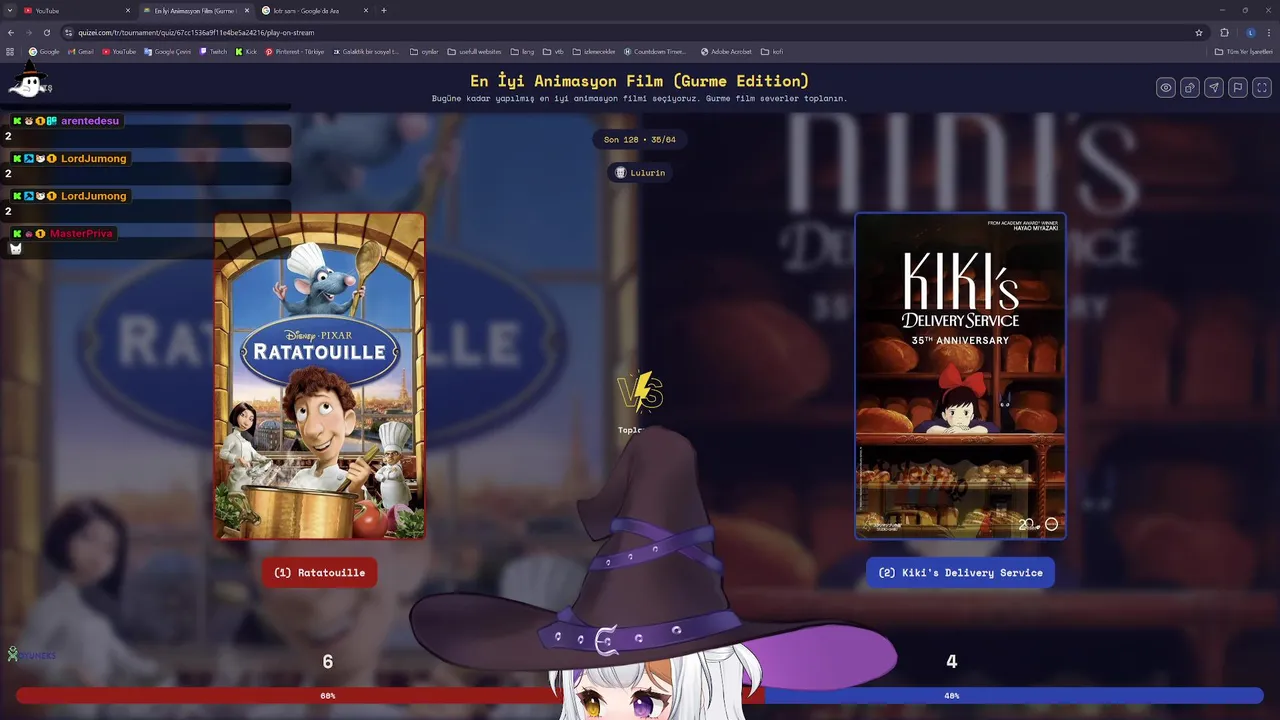Toggle fullscreen mode icon in quiz header
Viewport: 1280px width, 720px height.
coord(1262,88)
